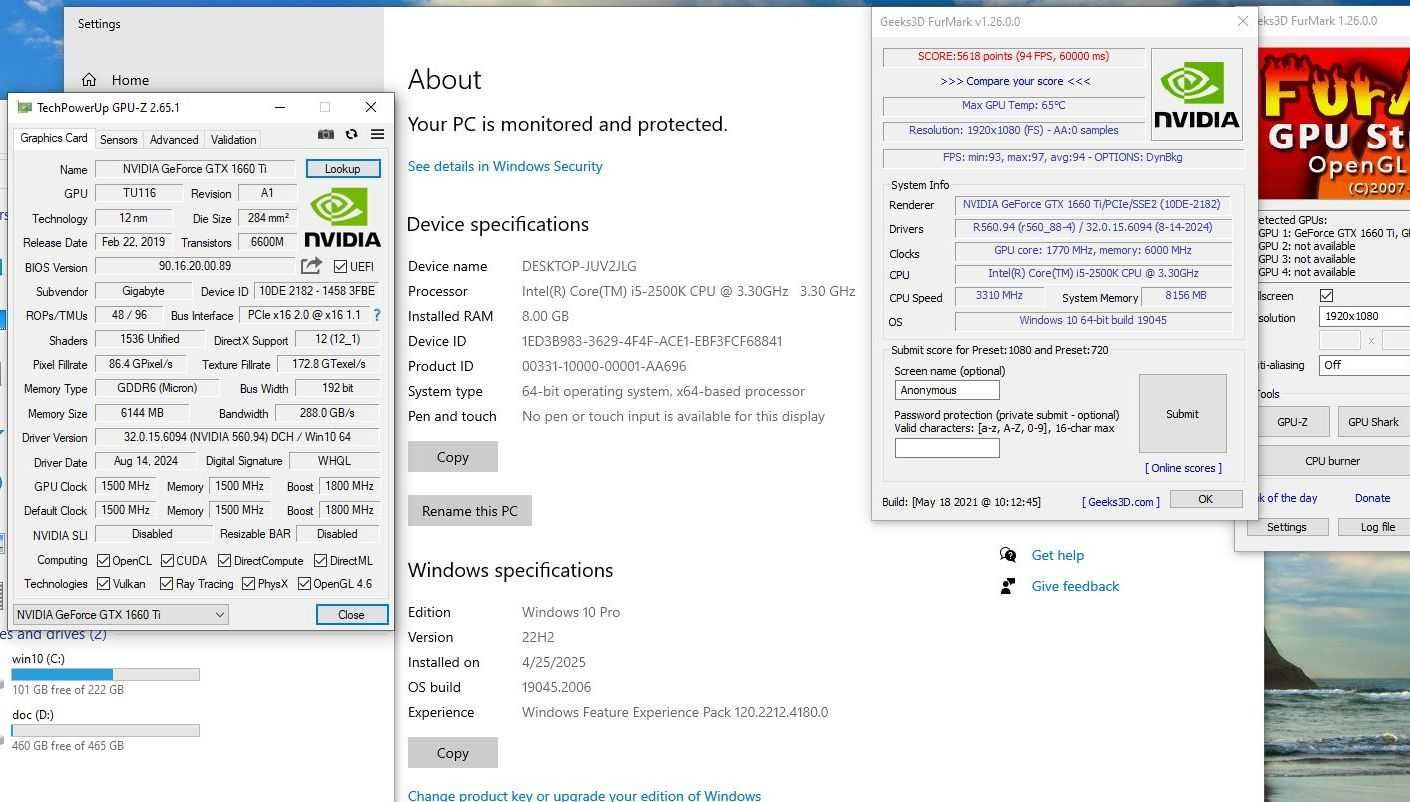This screenshot has height=802, width=1410.
Task: Copy the Windows specifications
Action: click(x=452, y=753)
